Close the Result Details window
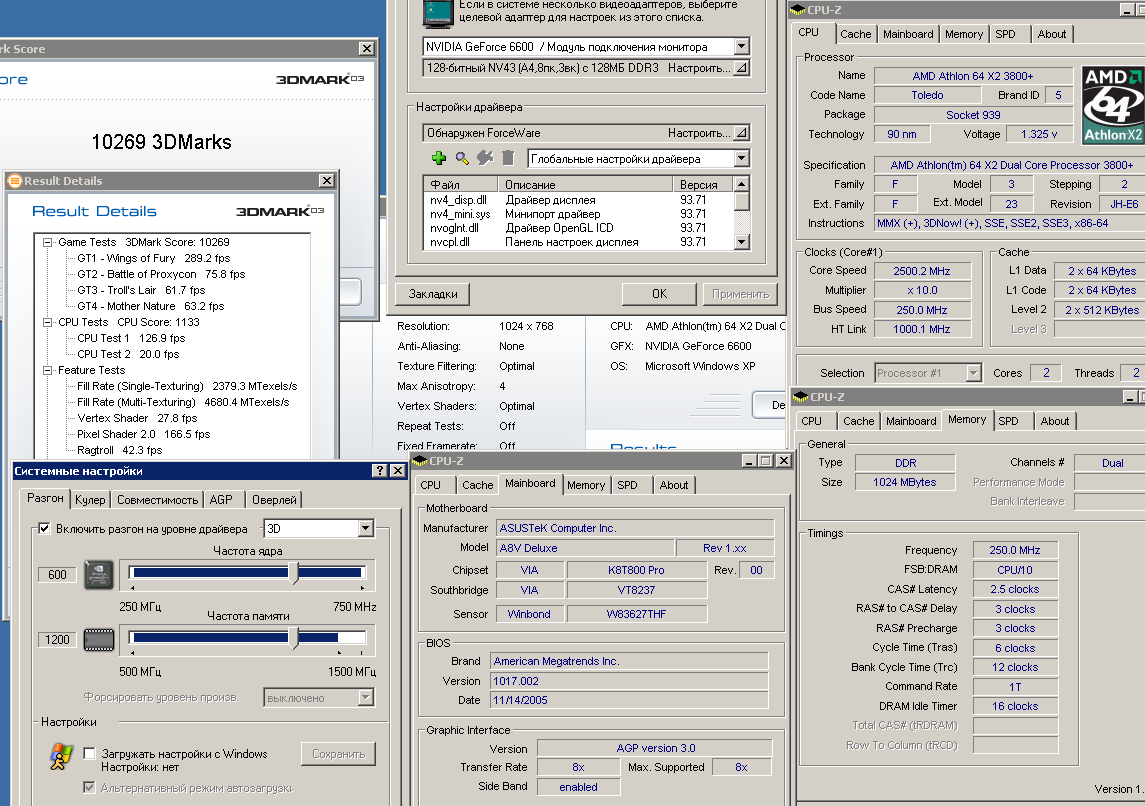This screenshot has width=1145, height=806. (x=327, y=180)
